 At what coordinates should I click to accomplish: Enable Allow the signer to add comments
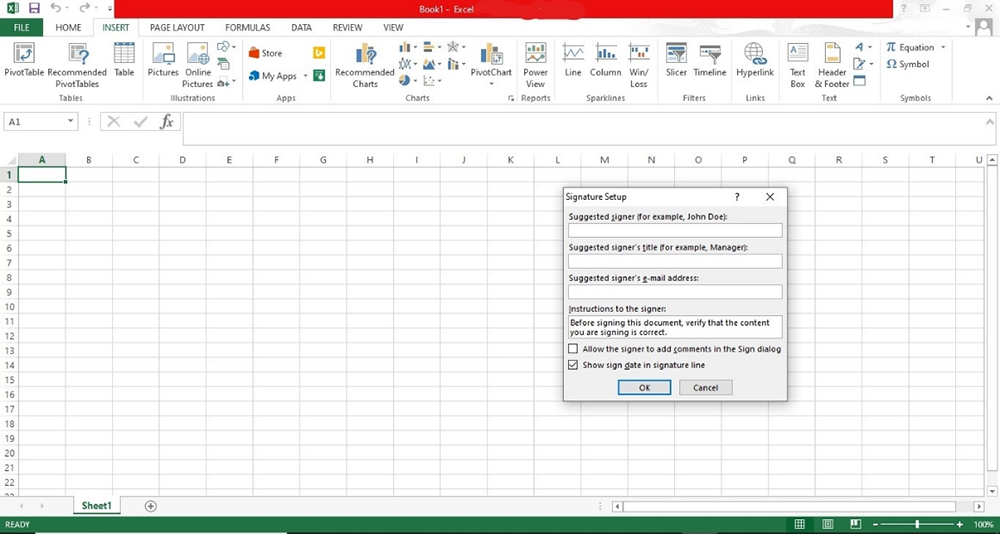click(573, 349)
